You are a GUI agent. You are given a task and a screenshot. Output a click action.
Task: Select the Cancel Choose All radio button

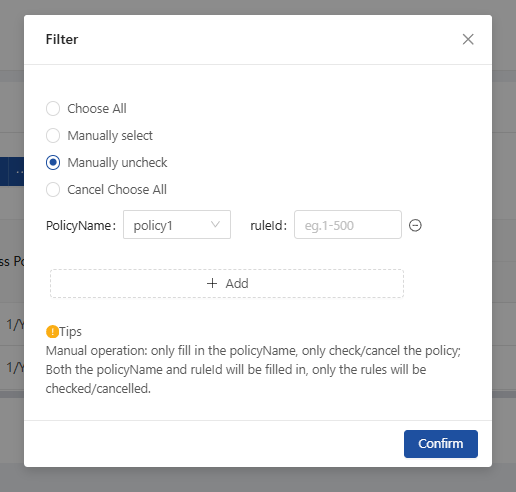[x=53, y=190]
